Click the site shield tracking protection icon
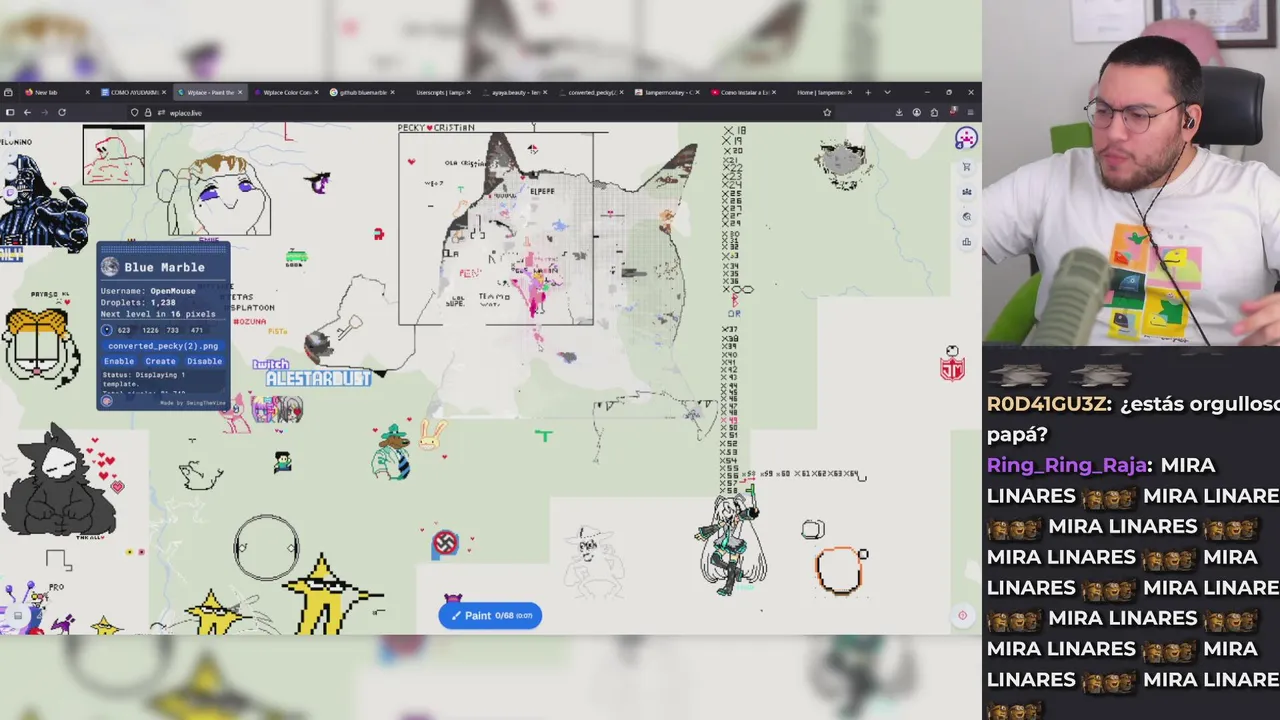The image size is (1280, 720). [x=134, y=112]
